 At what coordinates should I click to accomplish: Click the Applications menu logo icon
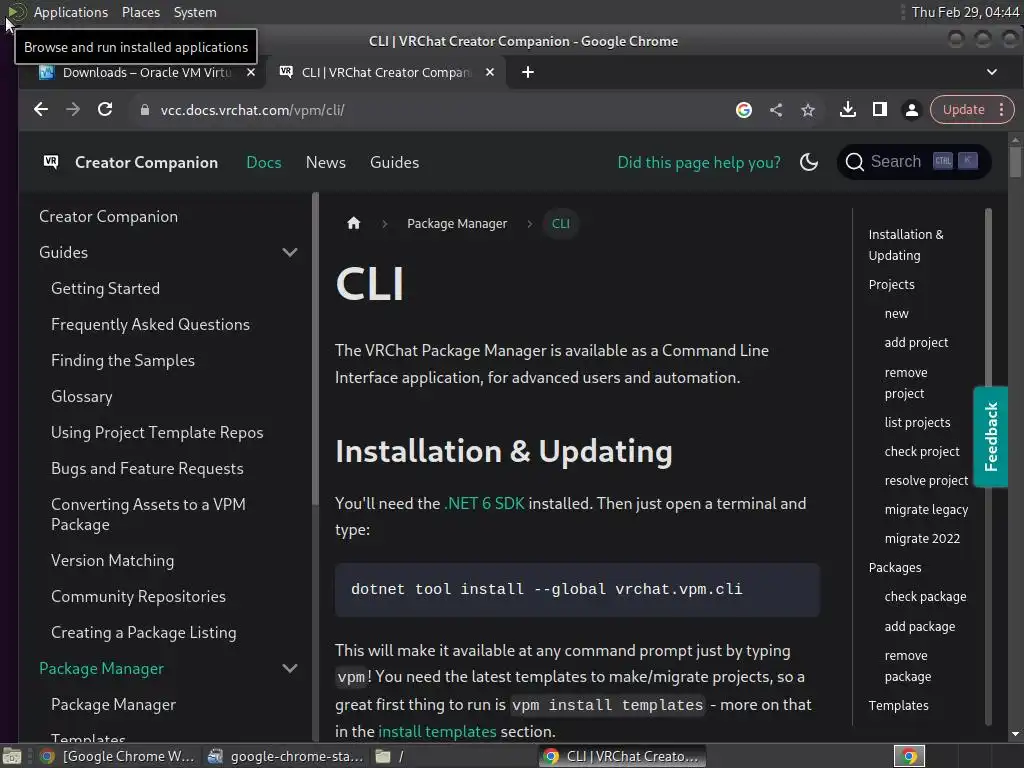(16, 12)
